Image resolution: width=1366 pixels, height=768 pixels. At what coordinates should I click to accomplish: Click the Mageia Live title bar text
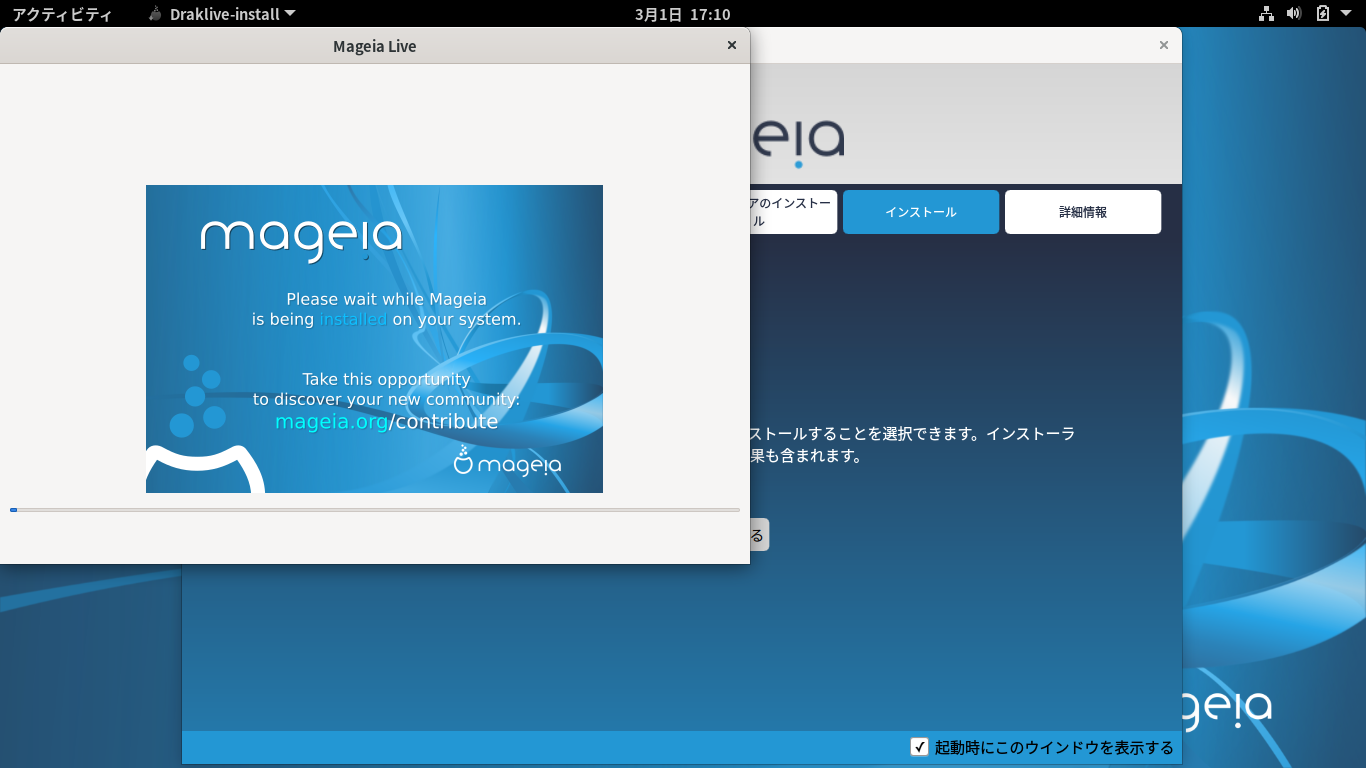pos(374,46)
